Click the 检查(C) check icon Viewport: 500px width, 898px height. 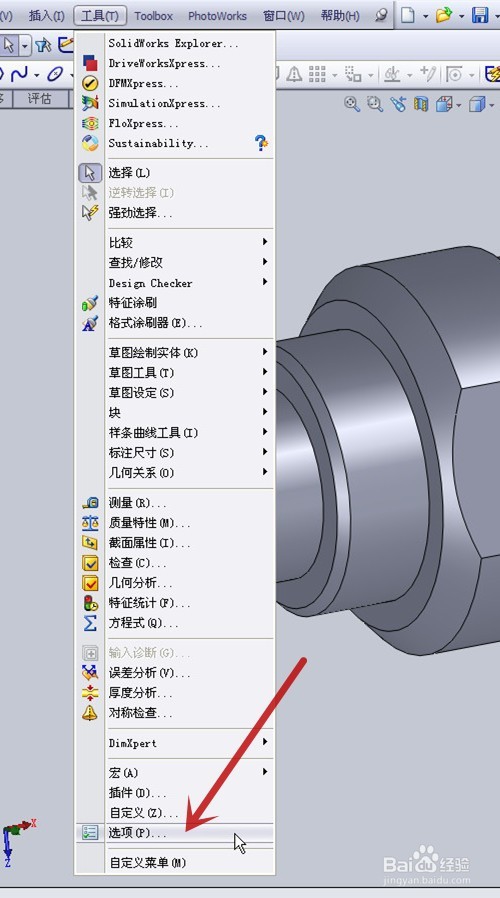(90, 563)
